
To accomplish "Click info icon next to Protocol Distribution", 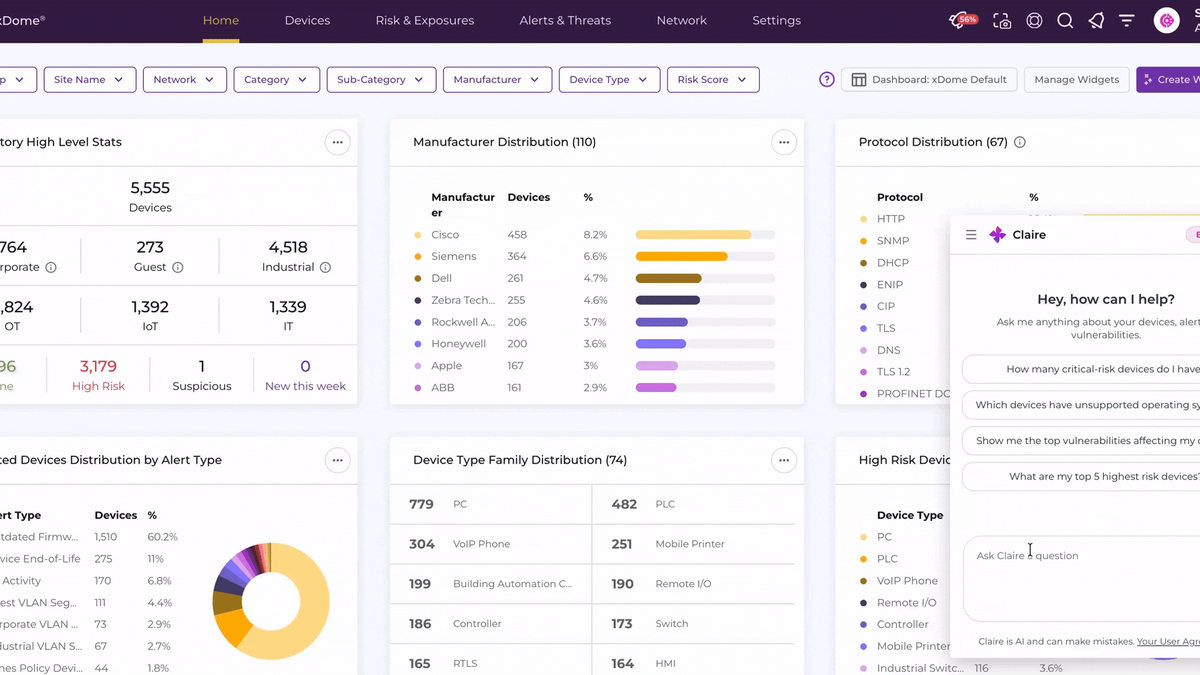I will (1020, 142).
